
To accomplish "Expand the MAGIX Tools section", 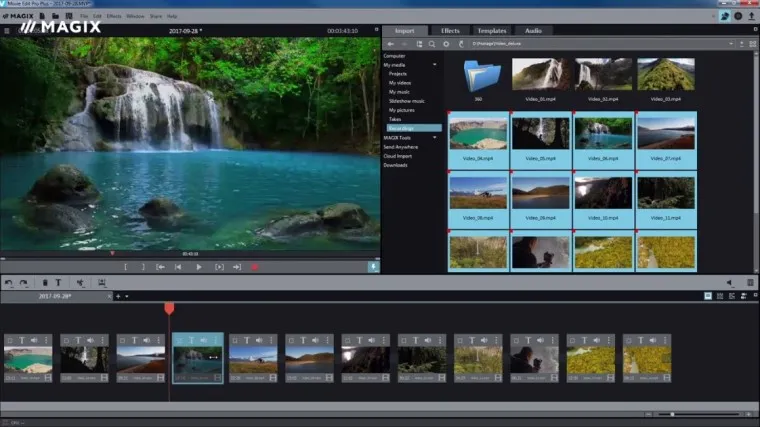I will click(x=435, y=137).
